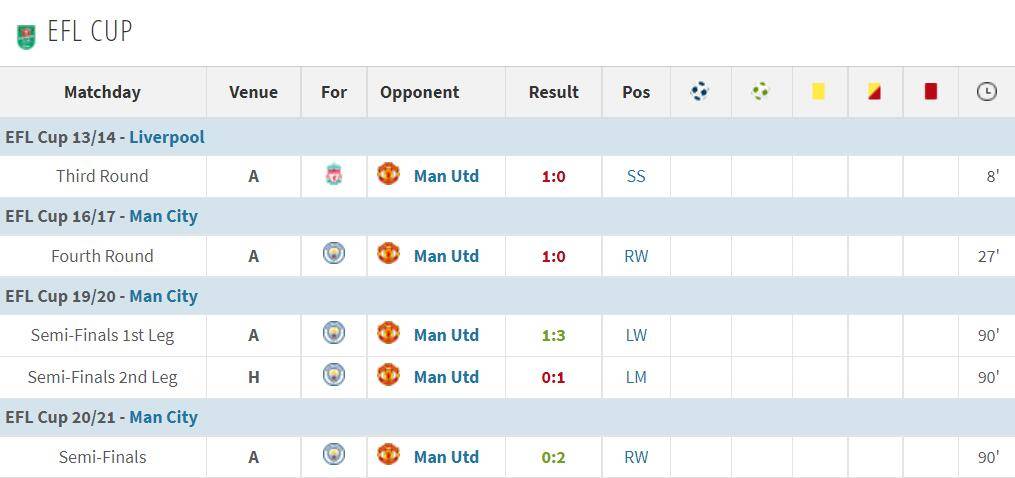This screenshot has height=478, width=1015.
Task: Open Man Utd opponent link in Third Round row
Action: coord(446,176)
